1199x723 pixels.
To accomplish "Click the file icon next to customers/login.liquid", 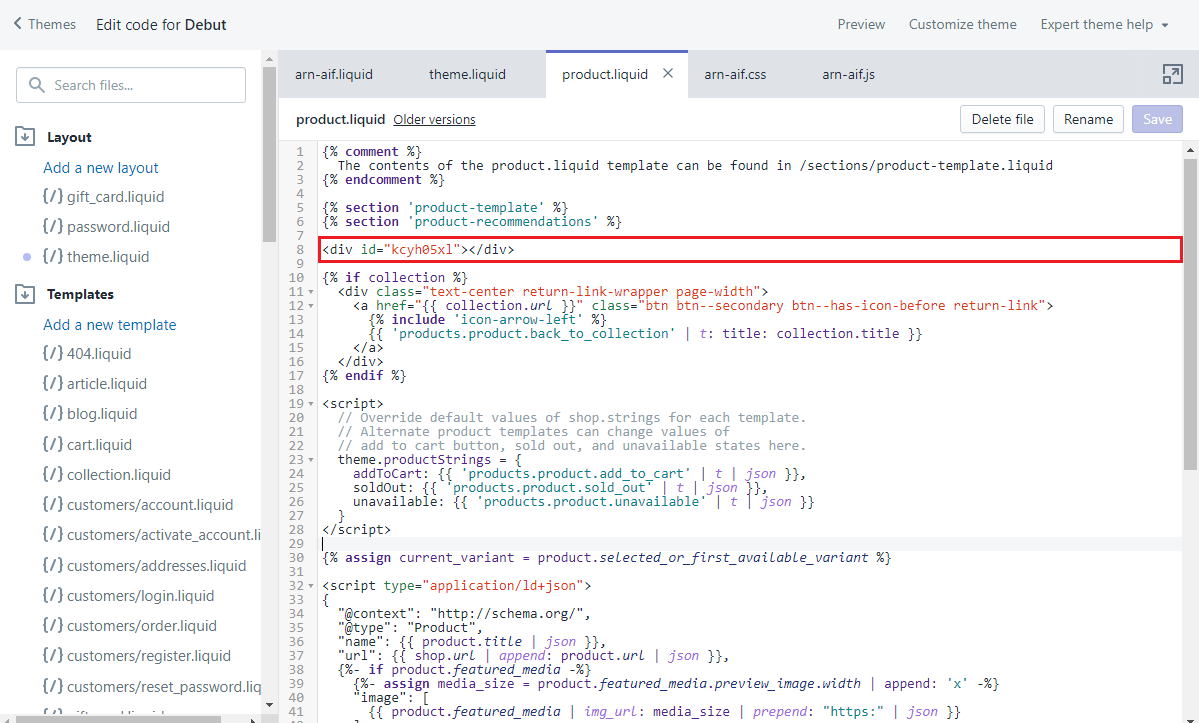I will [53, 595].
